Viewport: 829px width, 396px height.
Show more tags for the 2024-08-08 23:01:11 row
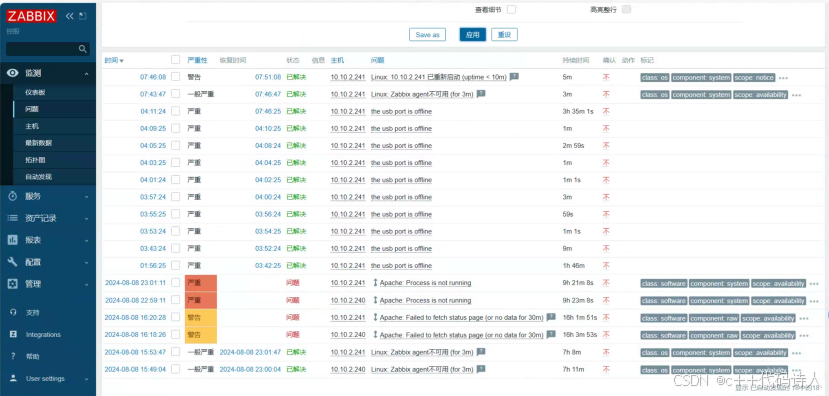814,284
